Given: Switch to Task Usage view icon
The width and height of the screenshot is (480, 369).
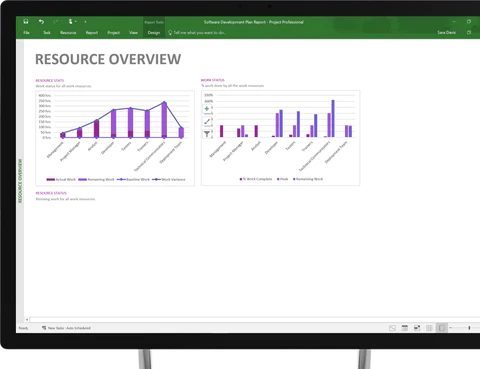Looking at the screenshot, I should click(x=405, y=328).
